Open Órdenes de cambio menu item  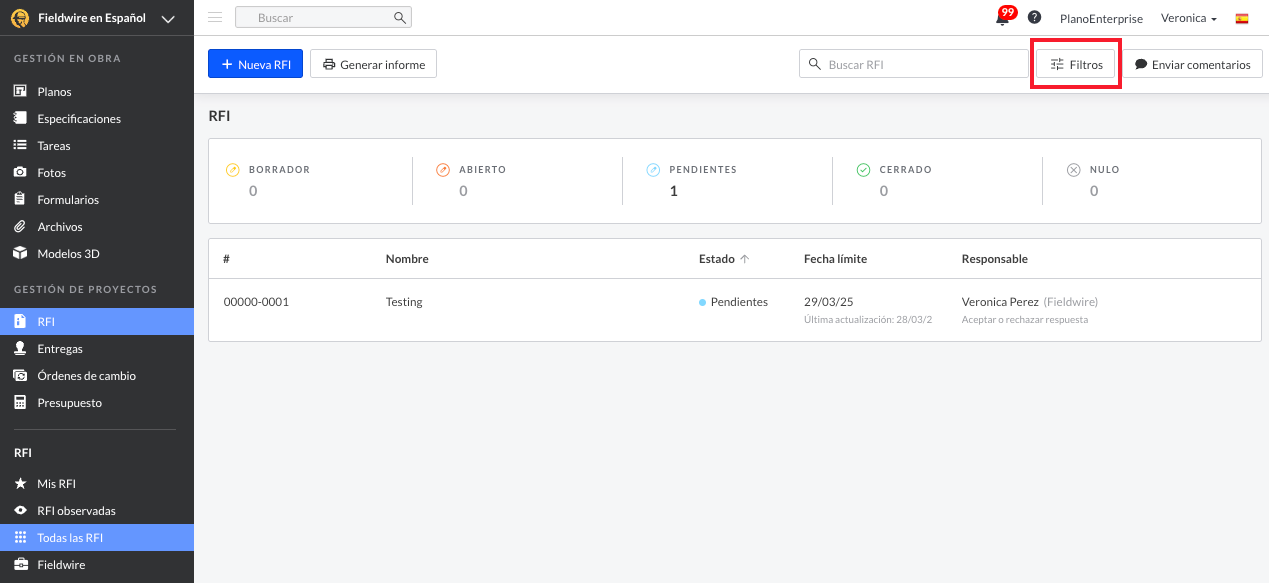tap(86, 376)
